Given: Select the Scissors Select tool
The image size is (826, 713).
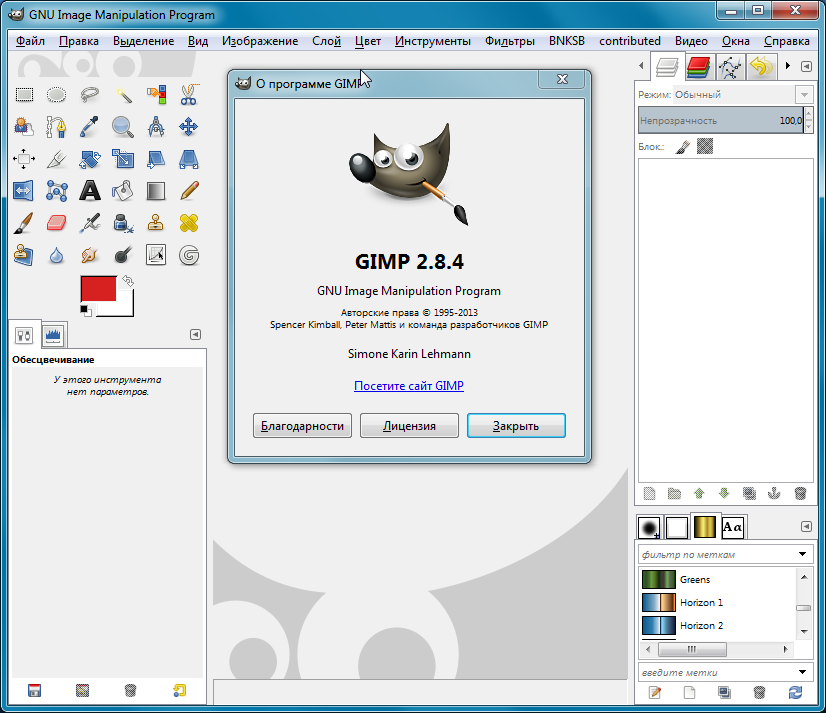Looking at the screenshot, I should coord(189,95).
